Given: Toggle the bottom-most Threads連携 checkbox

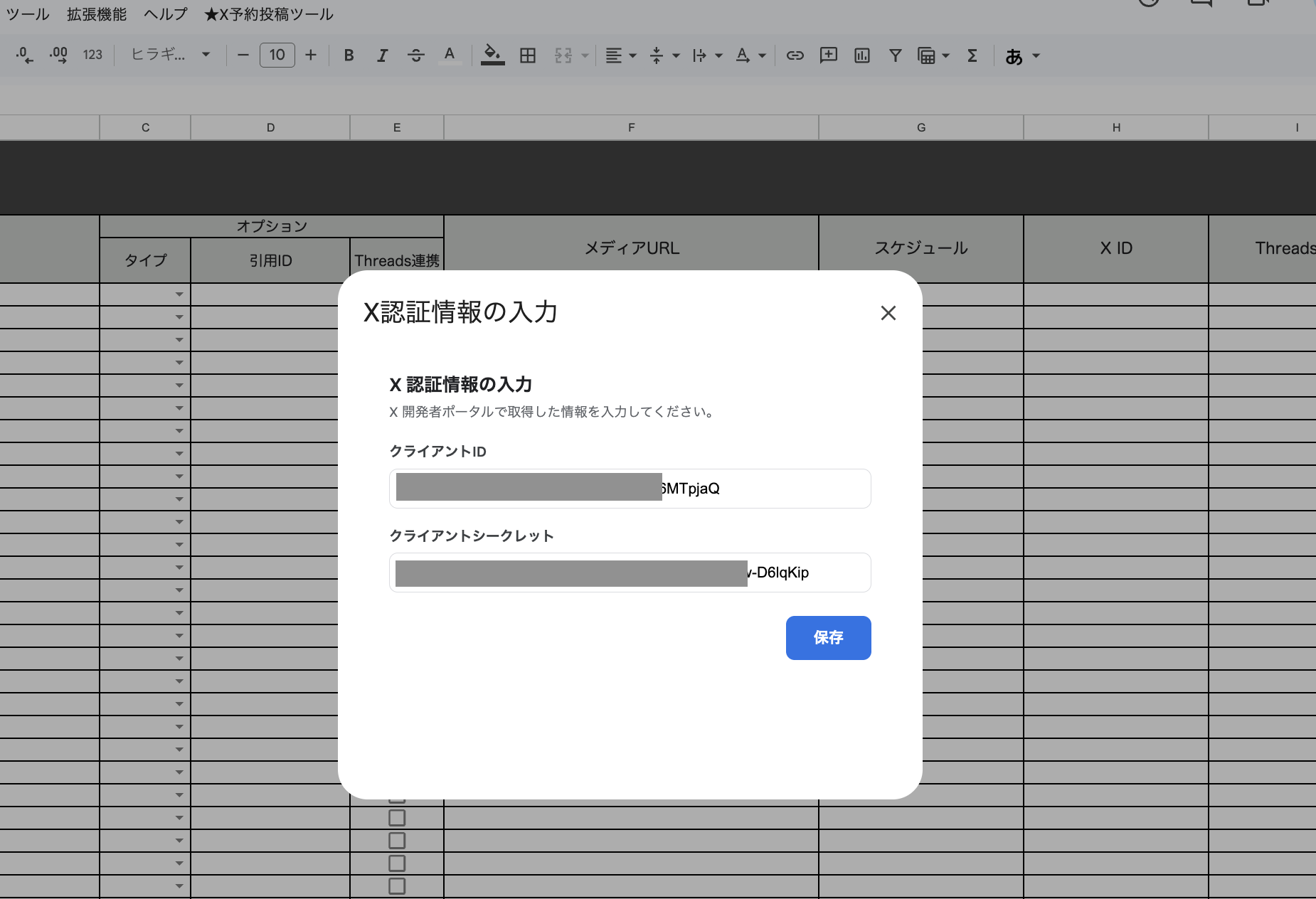Looking at the screenshot, I should coord(397,886).
